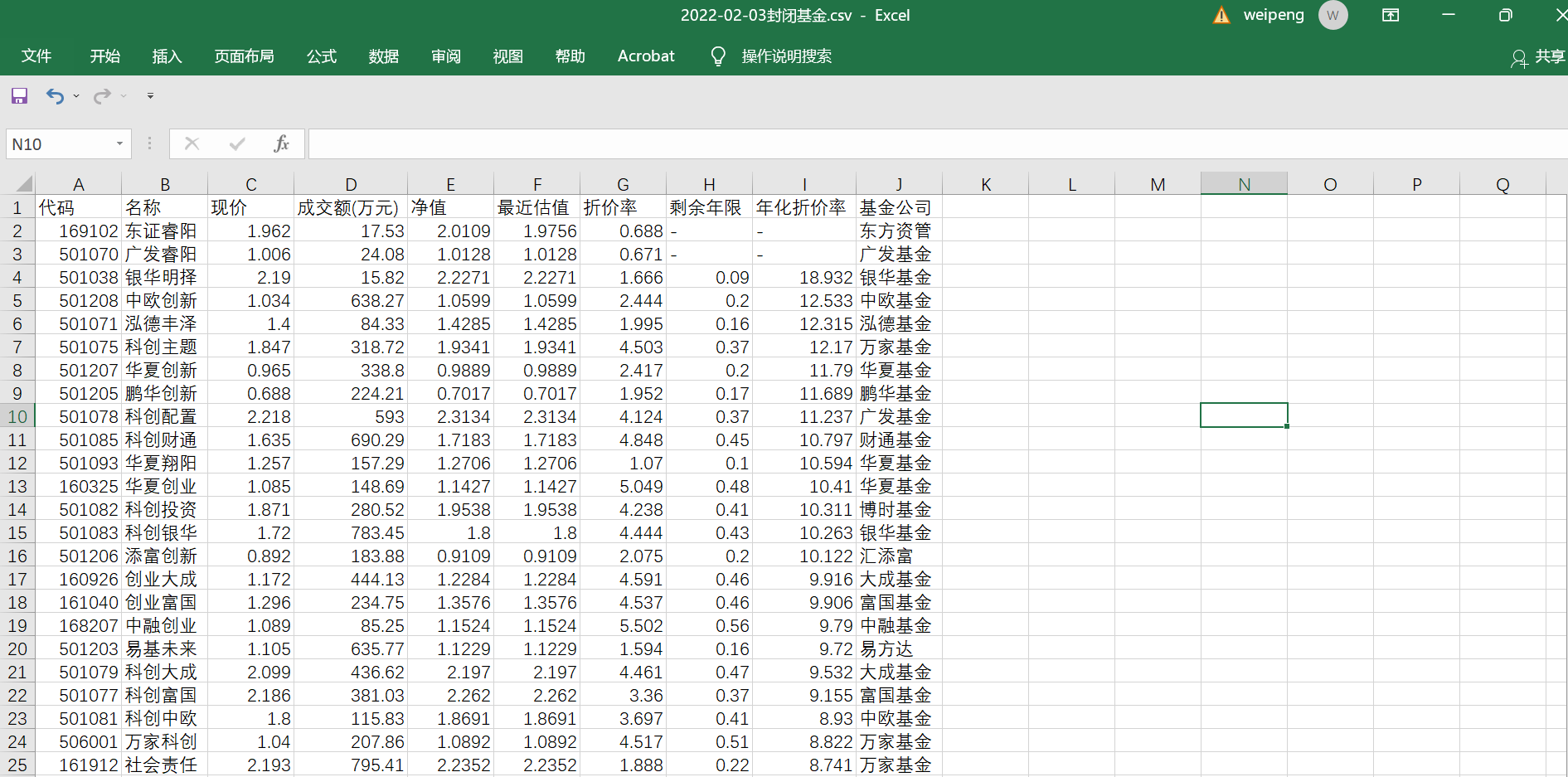This screenshot has height=777, width=1568.
Task: Click the Insert Function fx icon
Action: 281,144
